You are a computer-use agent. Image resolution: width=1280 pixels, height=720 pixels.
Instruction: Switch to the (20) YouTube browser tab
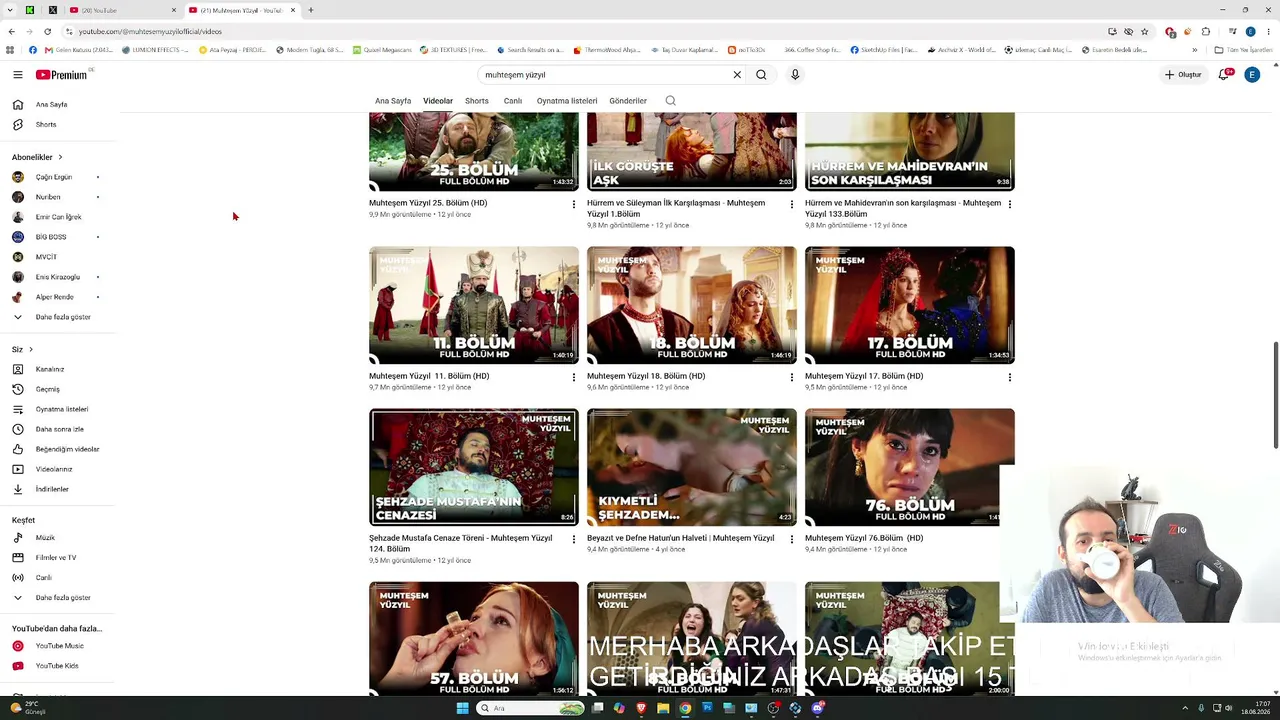(123, 10)
